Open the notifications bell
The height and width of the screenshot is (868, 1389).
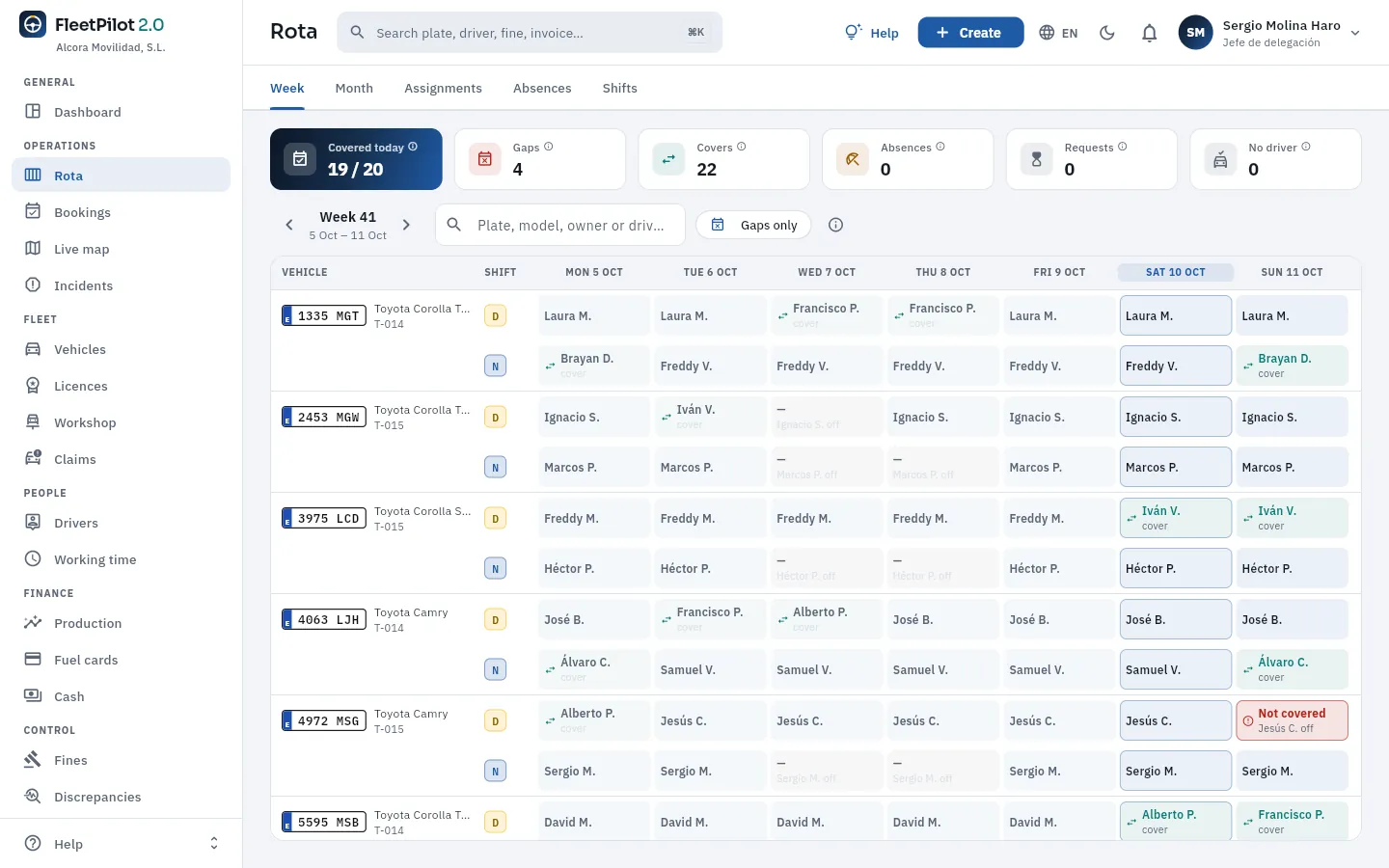(x=1149, y=33)
